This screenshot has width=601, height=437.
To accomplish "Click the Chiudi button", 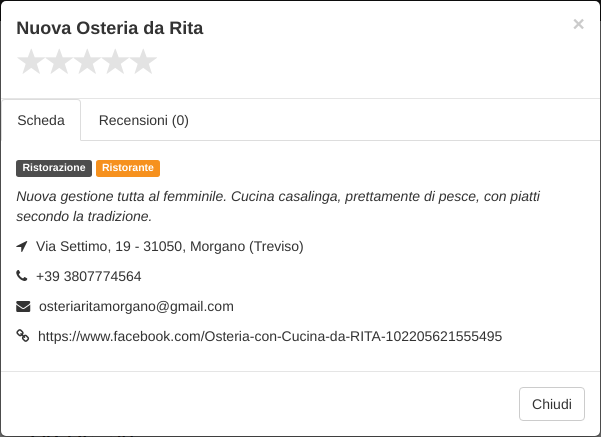I will [x=552, y=404].
